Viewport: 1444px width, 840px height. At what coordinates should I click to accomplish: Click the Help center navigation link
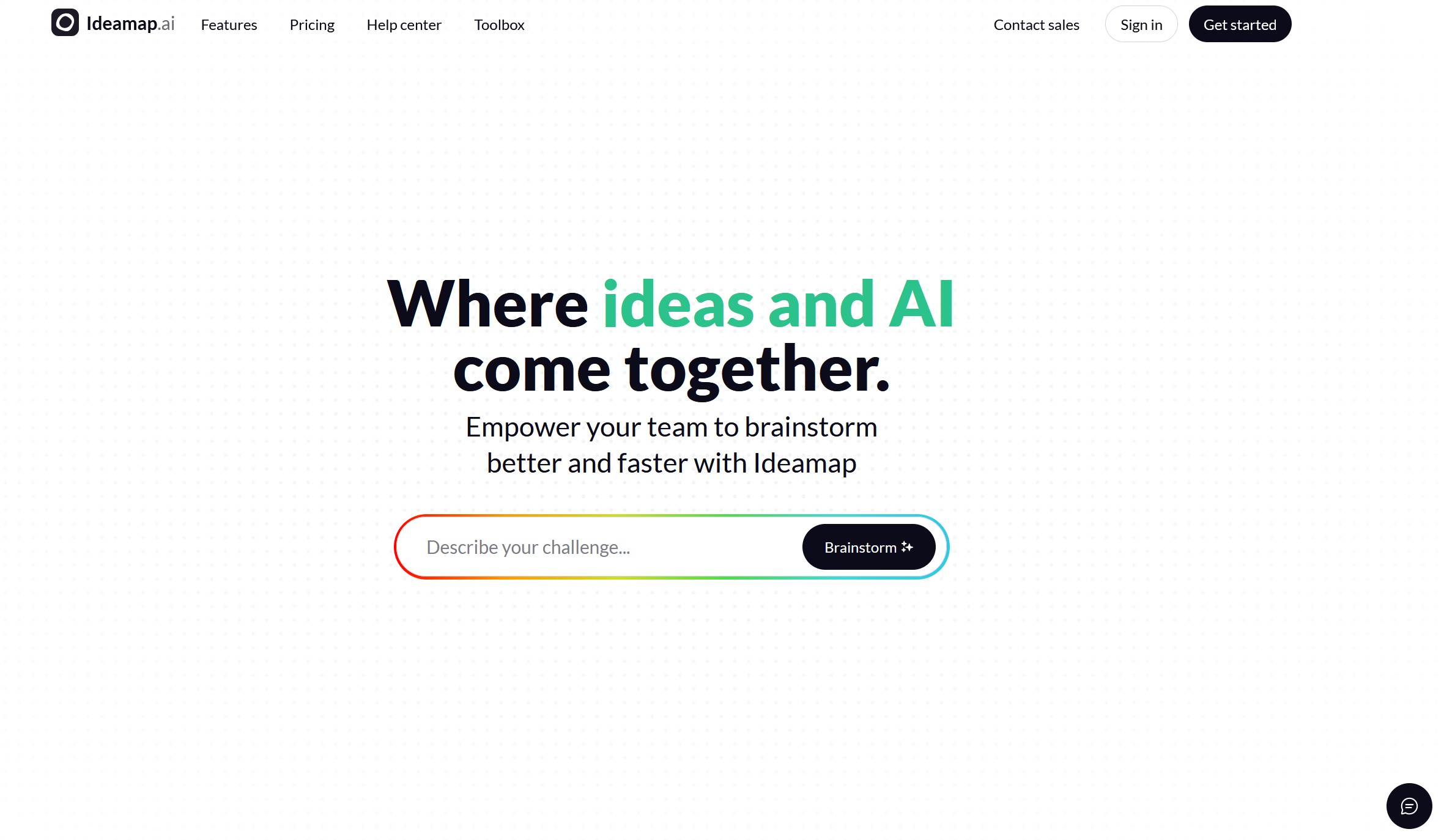pos(404,24)
